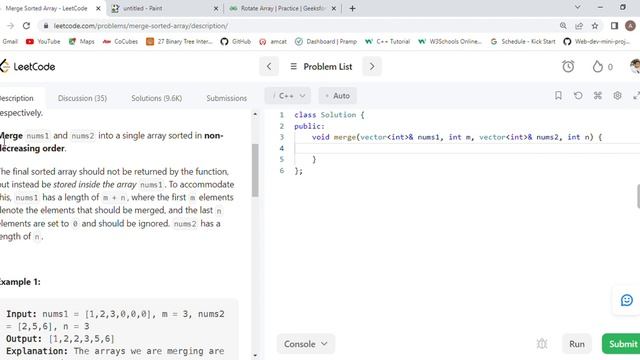Open the feedback smiley icon
This screenshot has height=360, width=640.
pos(627,300)
